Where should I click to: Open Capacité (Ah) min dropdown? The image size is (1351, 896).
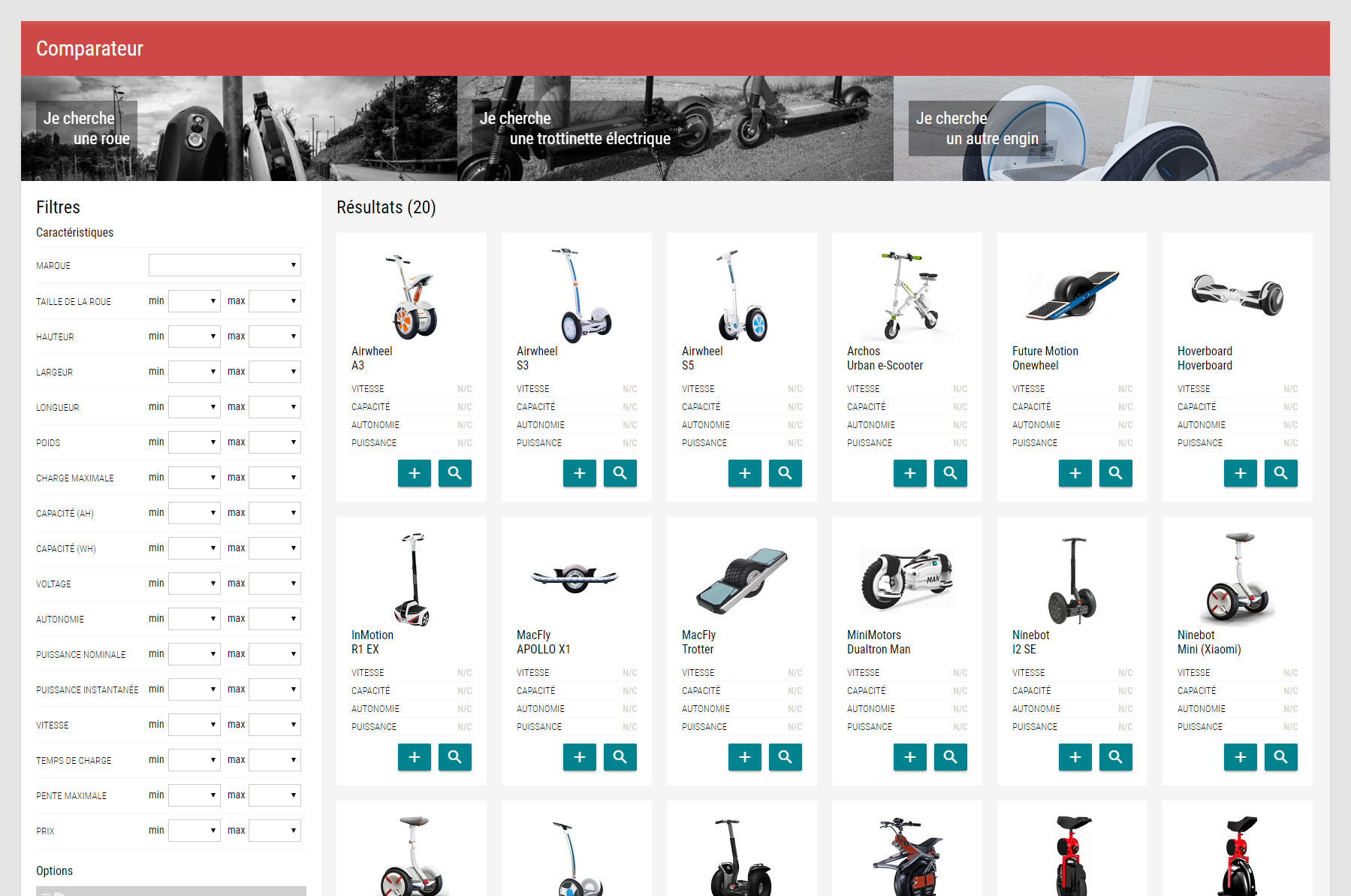195,513
